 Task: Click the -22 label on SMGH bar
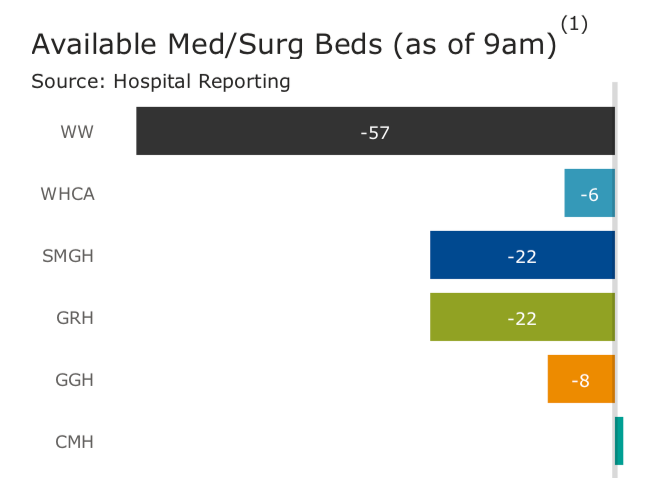522,257
